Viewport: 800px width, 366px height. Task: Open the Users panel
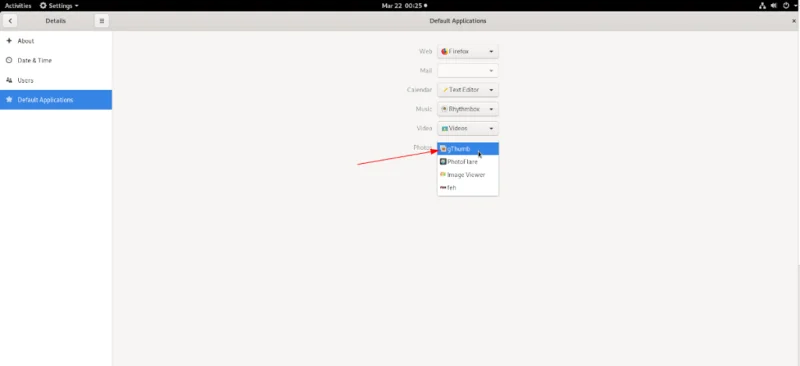pyautogui.click(x=56, y=80)
